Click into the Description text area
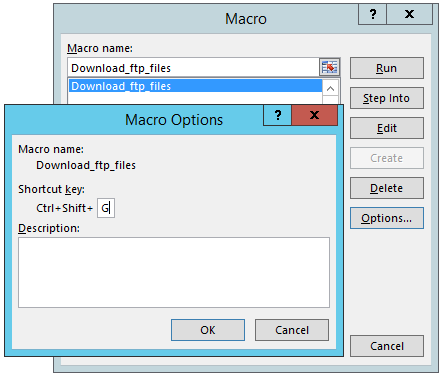The height and width of the screenshot is (377, 444). tap(174, 272)
